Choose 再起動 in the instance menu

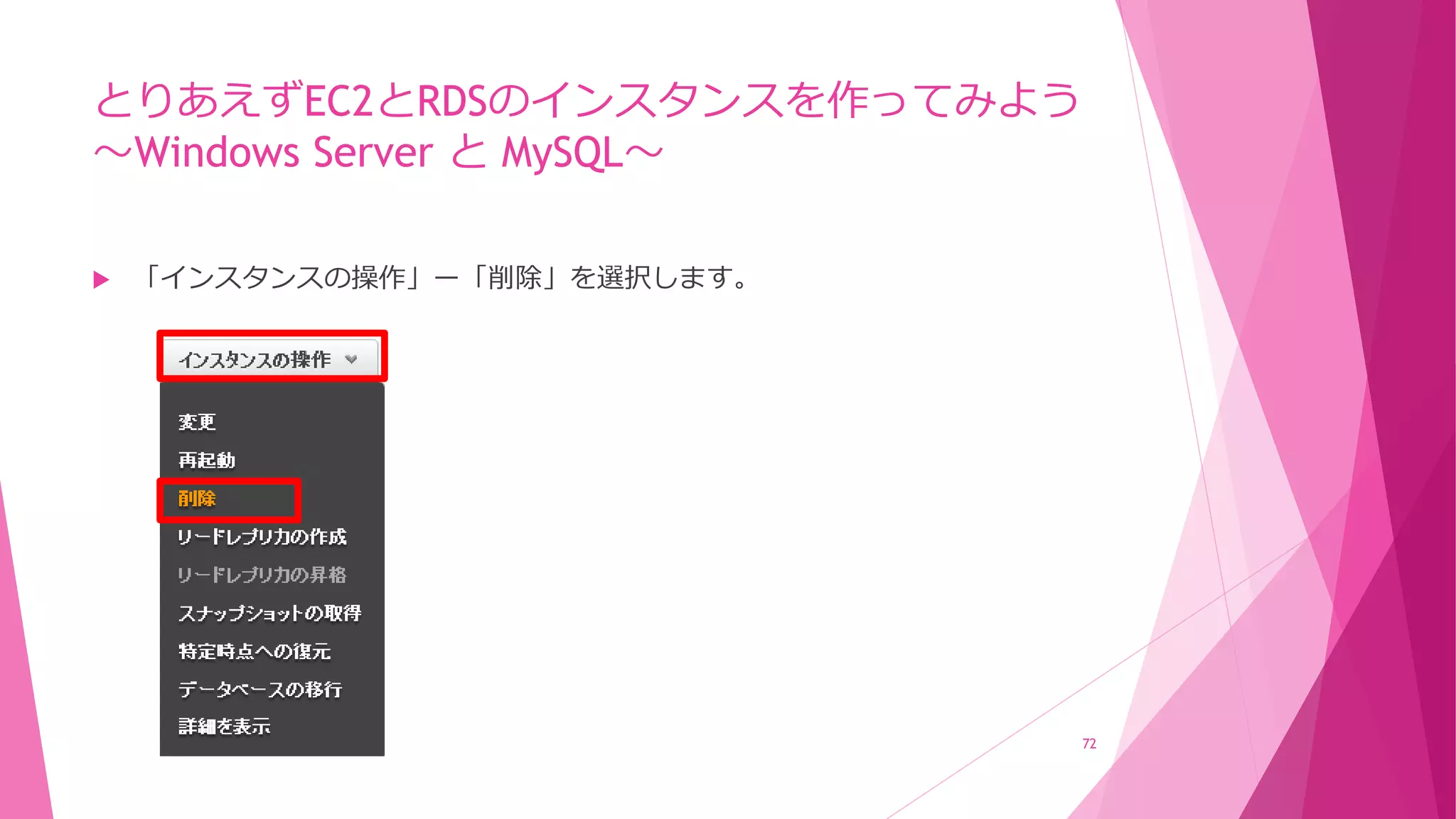[207, 460]
